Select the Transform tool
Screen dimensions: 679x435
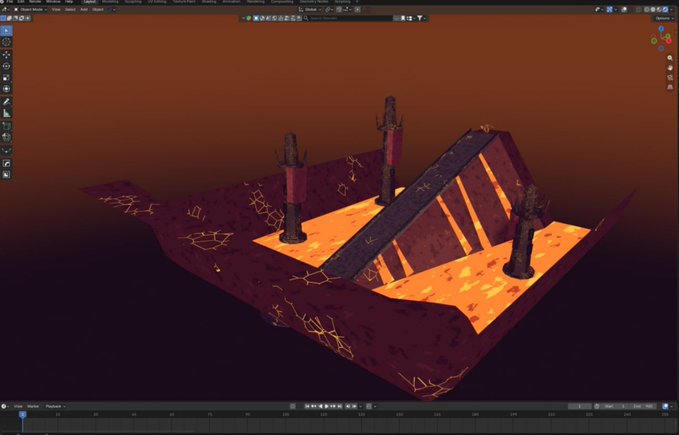(x=6, y=89)
